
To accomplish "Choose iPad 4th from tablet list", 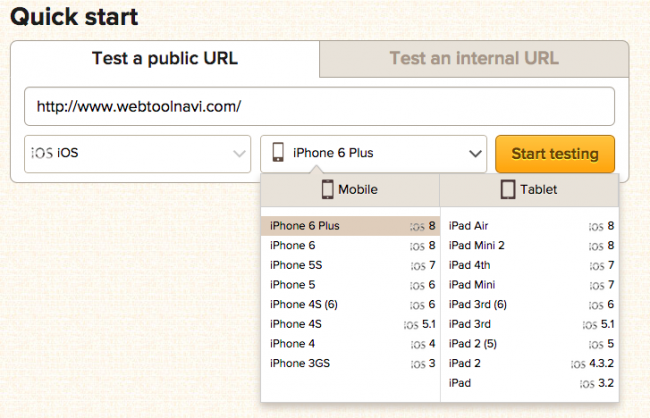I will tap(530, 265).
